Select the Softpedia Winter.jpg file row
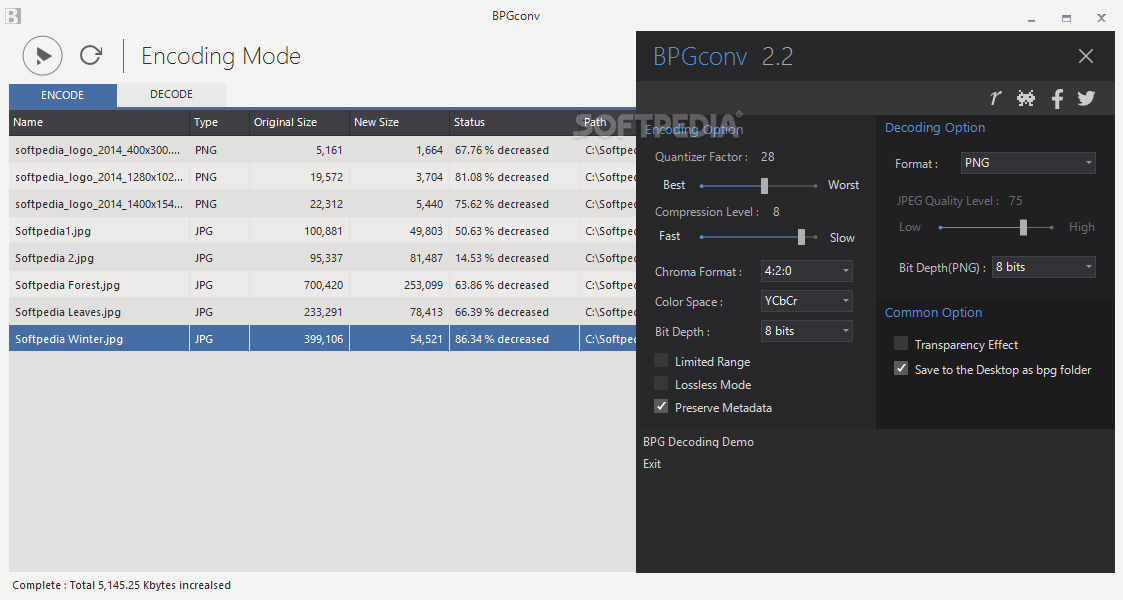The width and height of the screenshot is (1123, 600). click(322, 339)
